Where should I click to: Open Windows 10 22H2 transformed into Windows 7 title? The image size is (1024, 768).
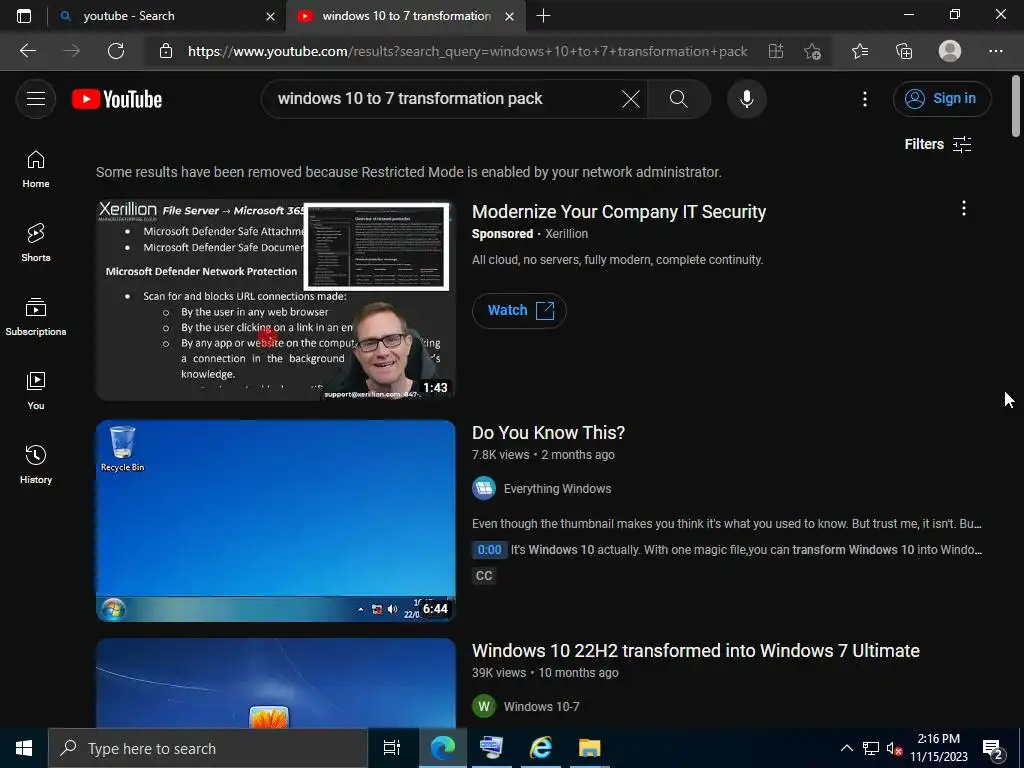[x=696, y=650]
